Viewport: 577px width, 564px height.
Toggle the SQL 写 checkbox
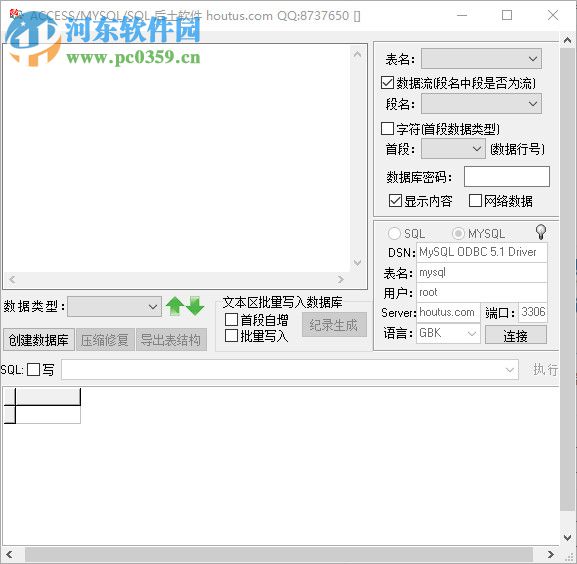(x=33, y=369)
